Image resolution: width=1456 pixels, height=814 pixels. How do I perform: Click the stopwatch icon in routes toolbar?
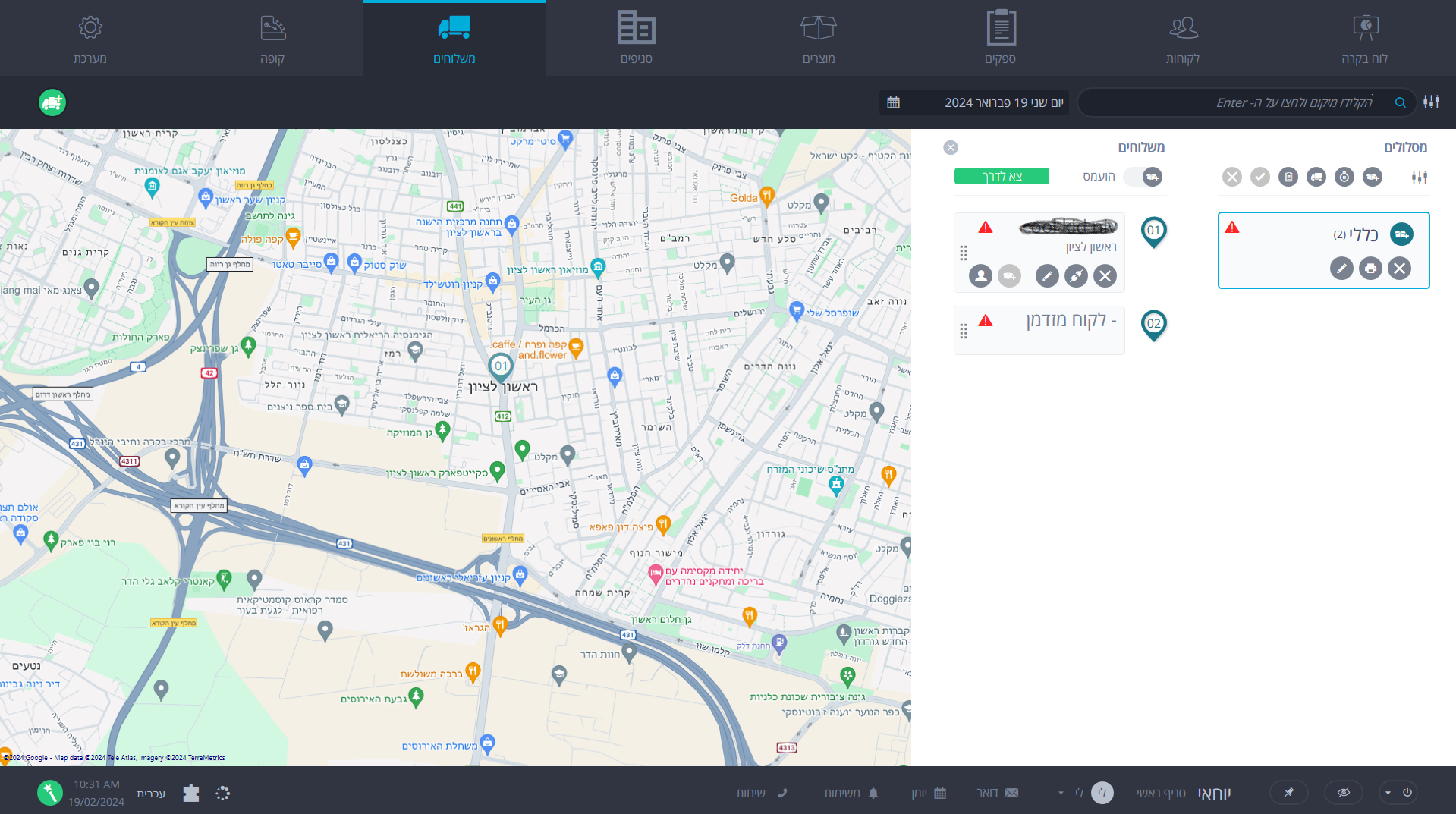(1344, 177)
